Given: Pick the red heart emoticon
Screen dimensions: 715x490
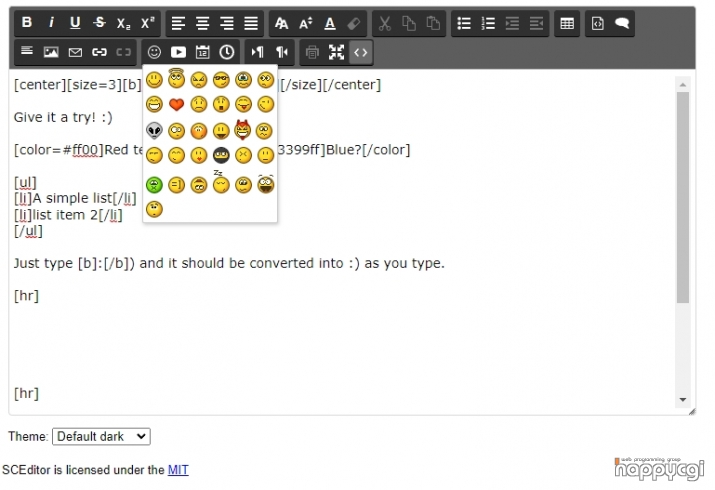Looking at the screenshot, I should [176, 104].
